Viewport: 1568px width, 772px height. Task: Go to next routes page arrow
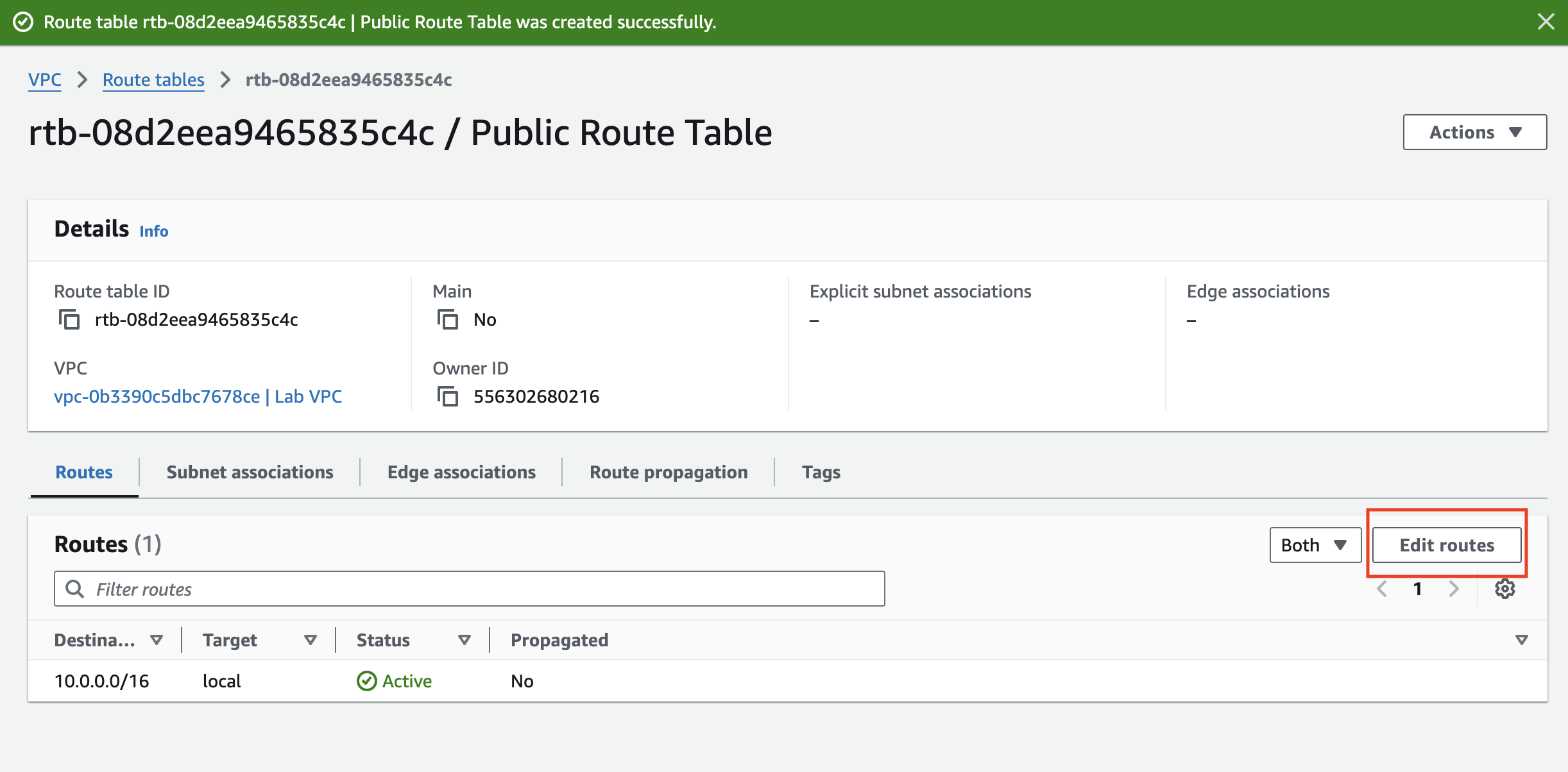1454,589
